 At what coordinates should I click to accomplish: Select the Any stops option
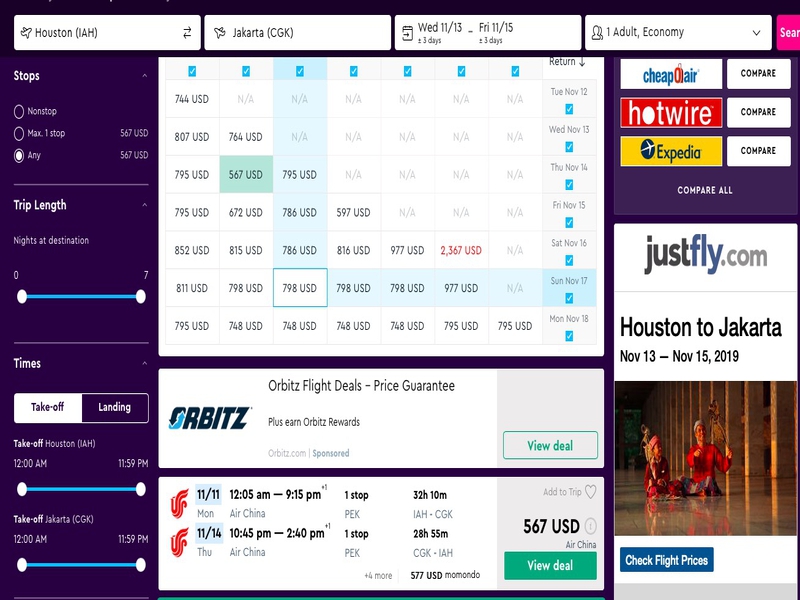tap(19, 156)
